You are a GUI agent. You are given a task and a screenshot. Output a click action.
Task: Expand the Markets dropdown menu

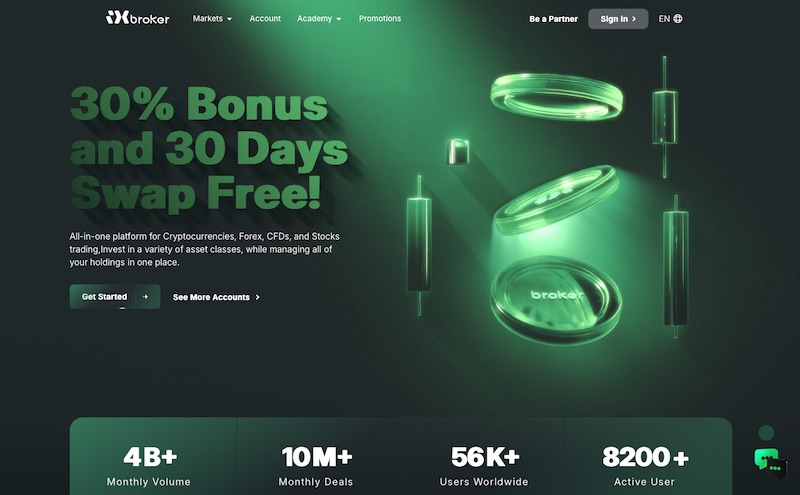[x=212, y=18]
